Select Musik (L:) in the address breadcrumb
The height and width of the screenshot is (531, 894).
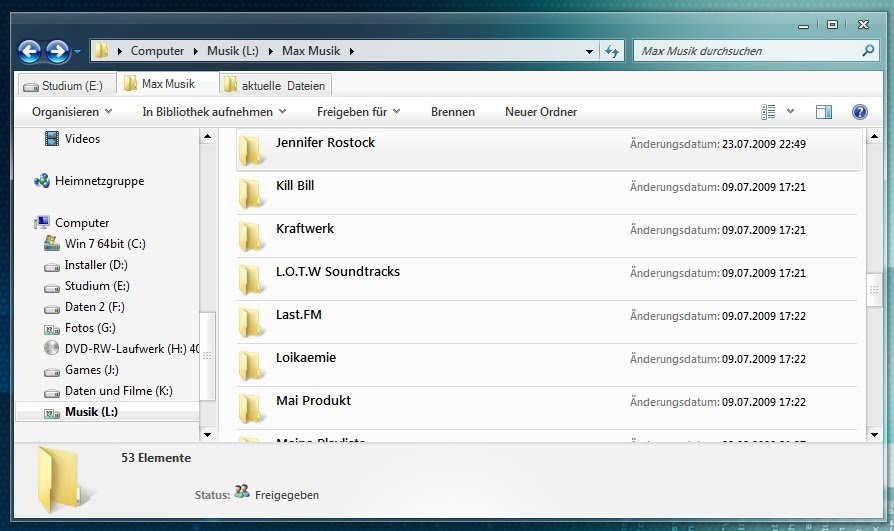(233, 51)
